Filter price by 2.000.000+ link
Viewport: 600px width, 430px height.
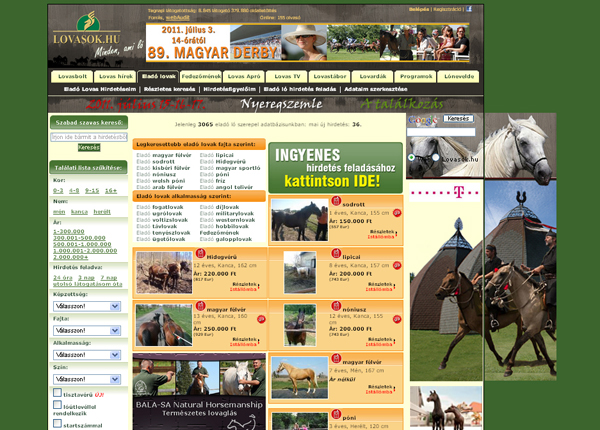(x=70, y=257)
